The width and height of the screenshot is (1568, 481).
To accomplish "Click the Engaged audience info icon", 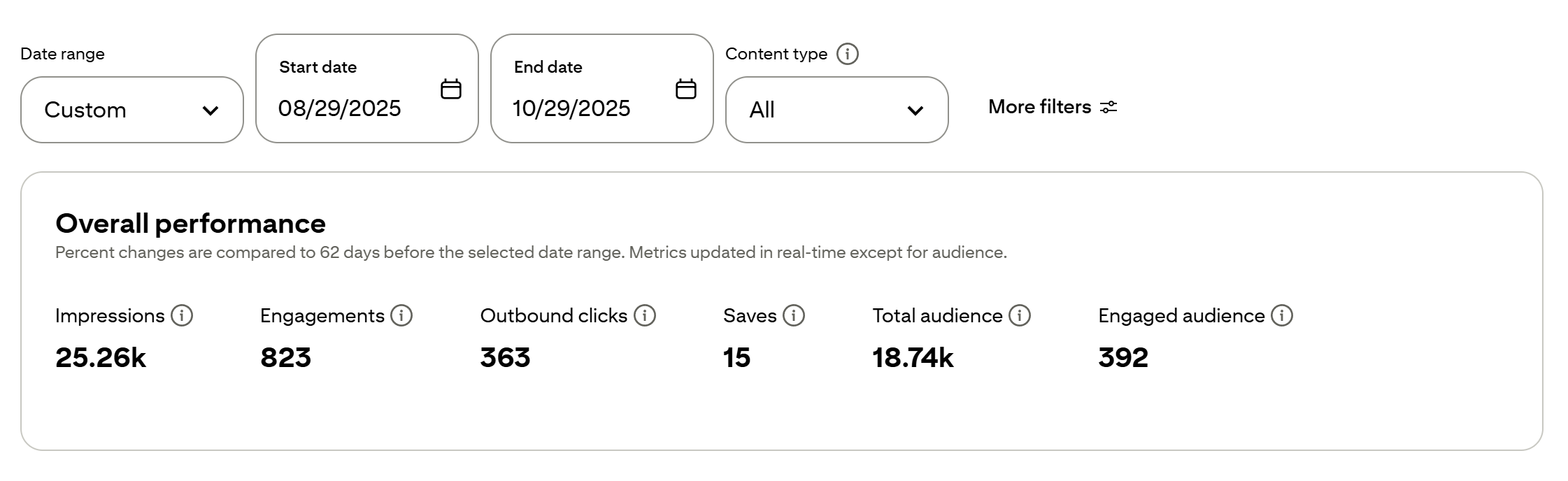I will 1282,315.
